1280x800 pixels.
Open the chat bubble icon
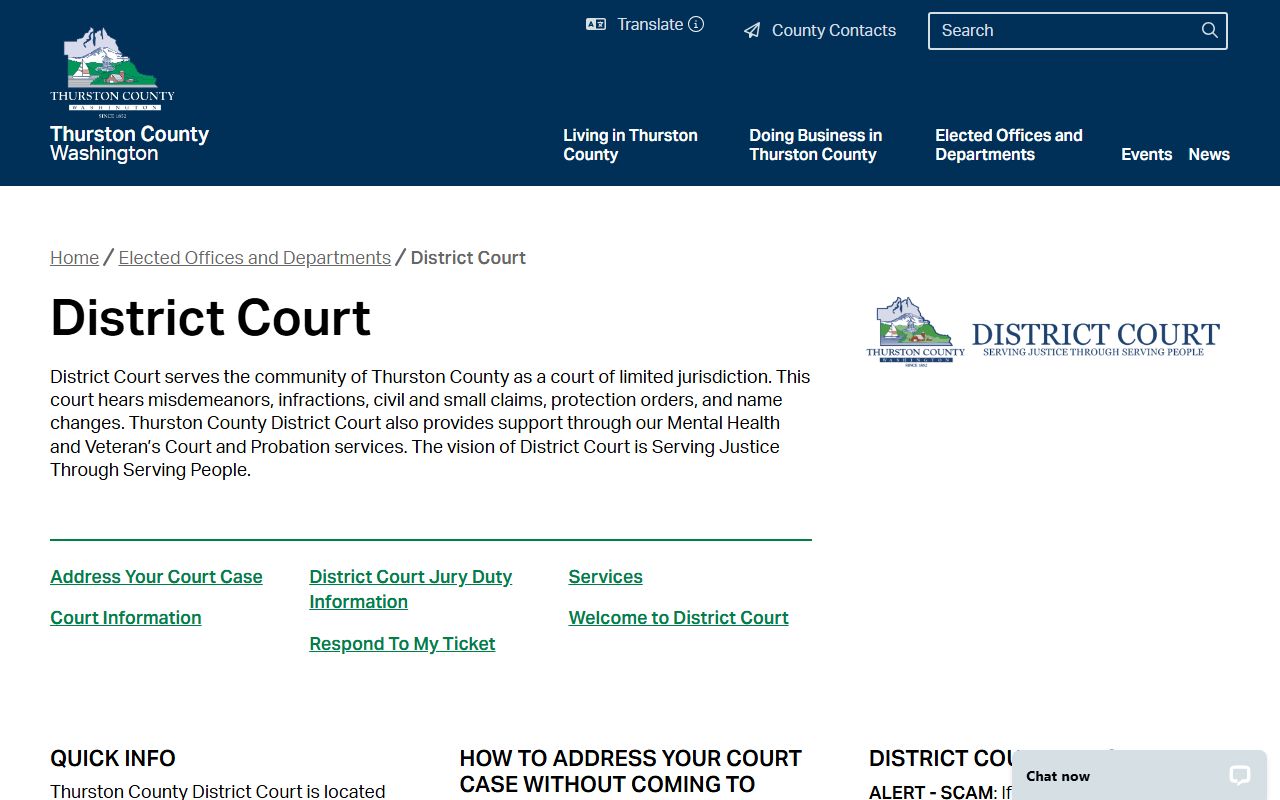point(1240,776)
